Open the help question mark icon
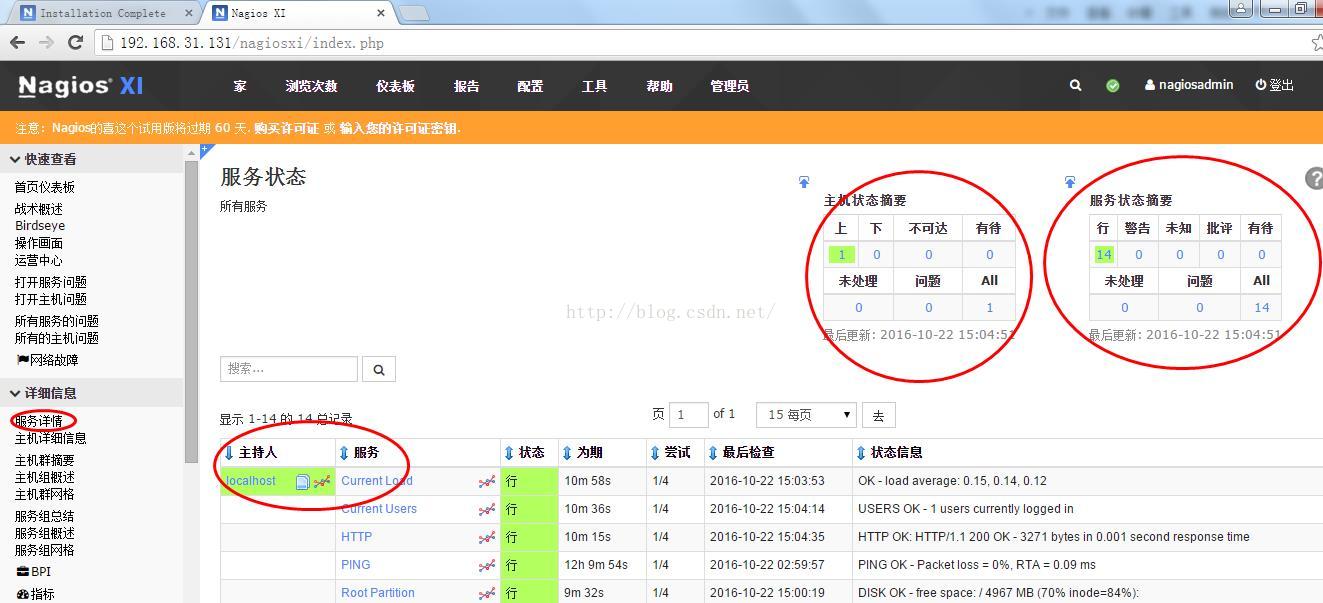The image size is (1323, 603). pyautogui.click(x=1314, y=178)
